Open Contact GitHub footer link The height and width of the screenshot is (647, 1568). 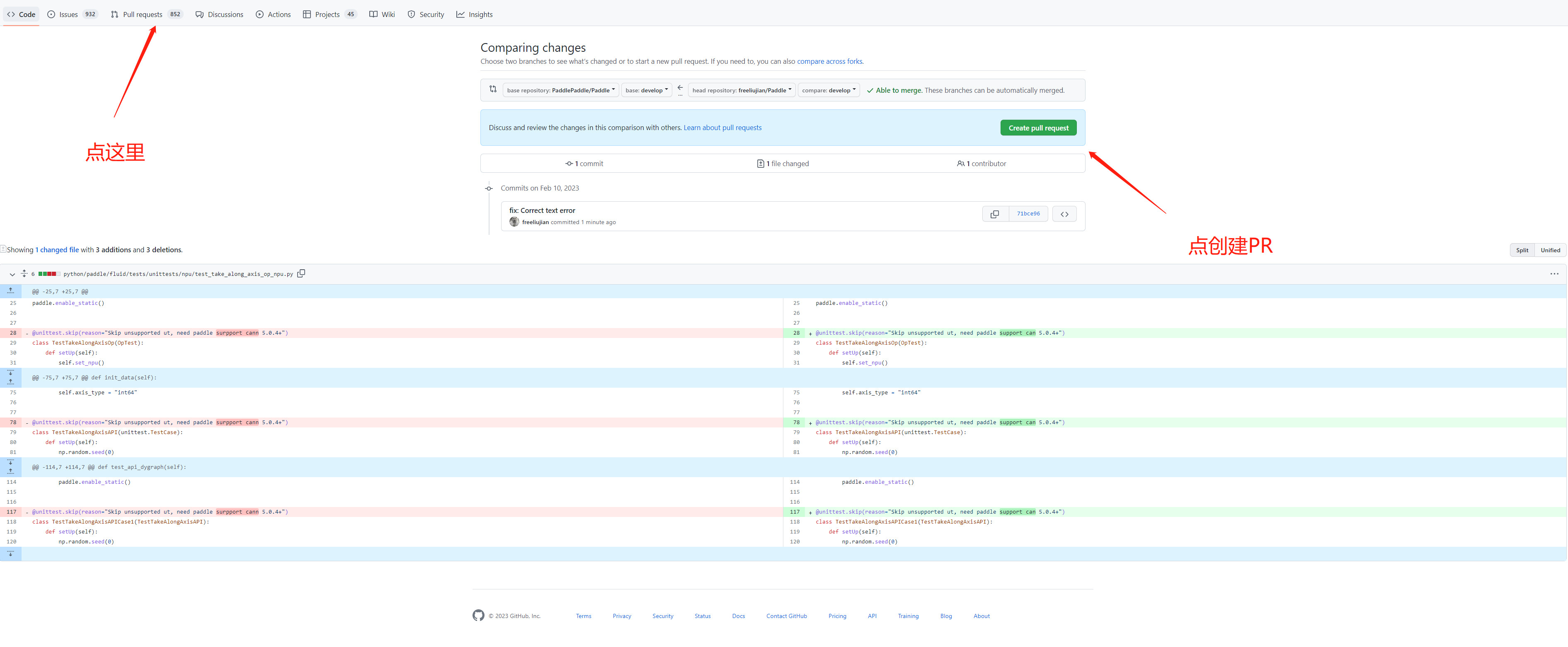coord(786,616)
